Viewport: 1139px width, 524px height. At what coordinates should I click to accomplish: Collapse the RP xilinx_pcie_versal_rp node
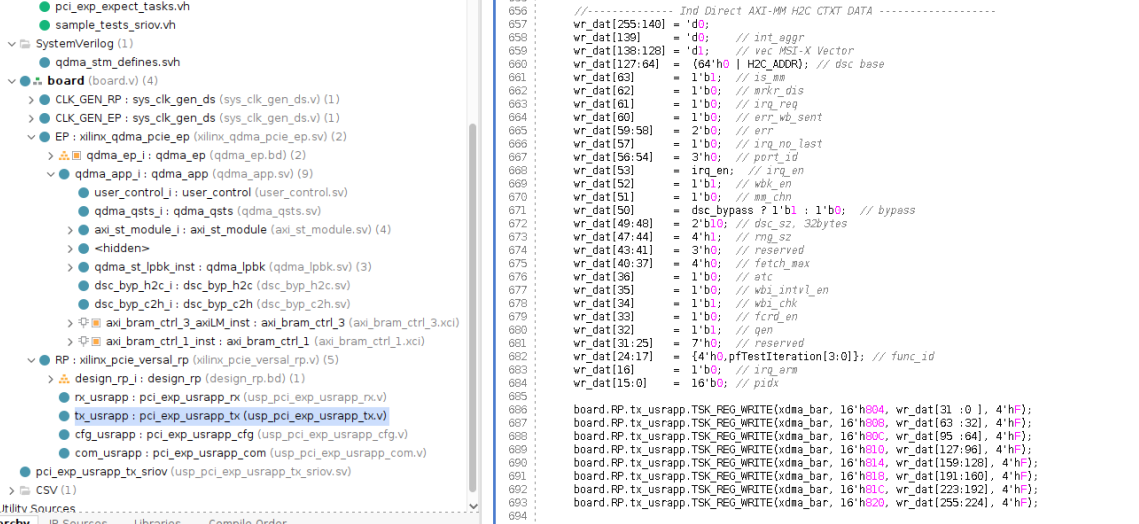(30, 360)
